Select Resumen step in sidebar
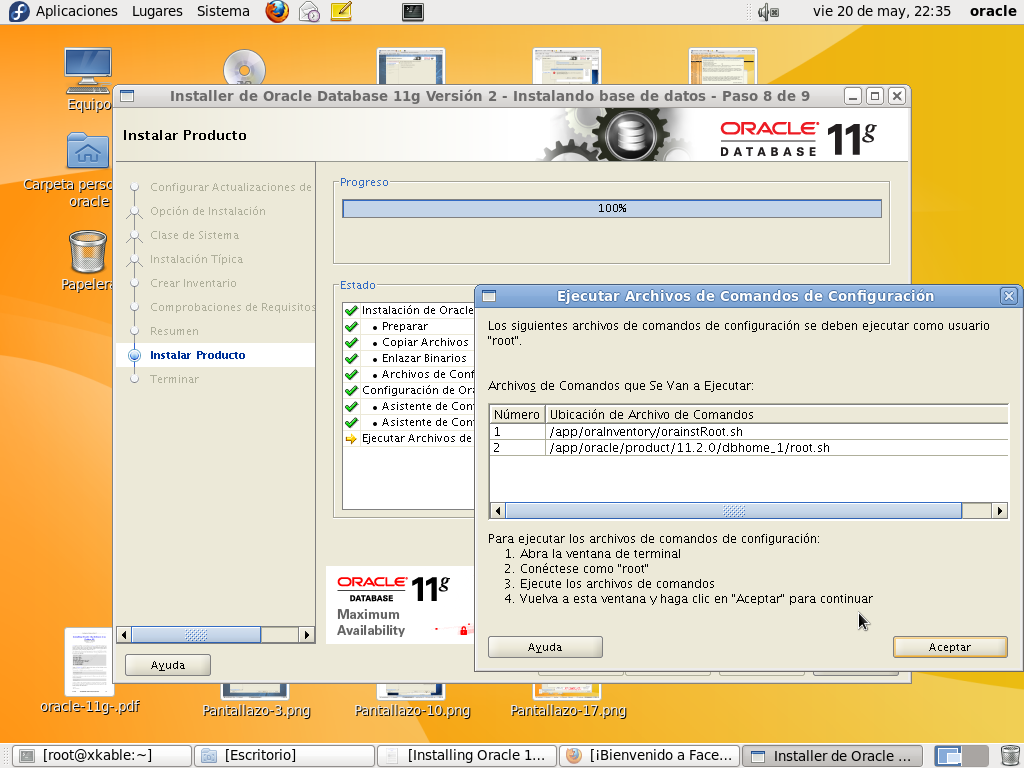The width and height of the screenshot is (1024, 768). (x=174, y=331)
